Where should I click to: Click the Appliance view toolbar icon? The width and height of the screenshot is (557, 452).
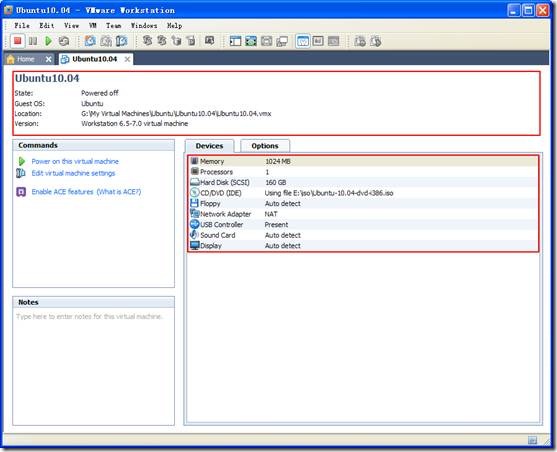(x=318, y=41)
